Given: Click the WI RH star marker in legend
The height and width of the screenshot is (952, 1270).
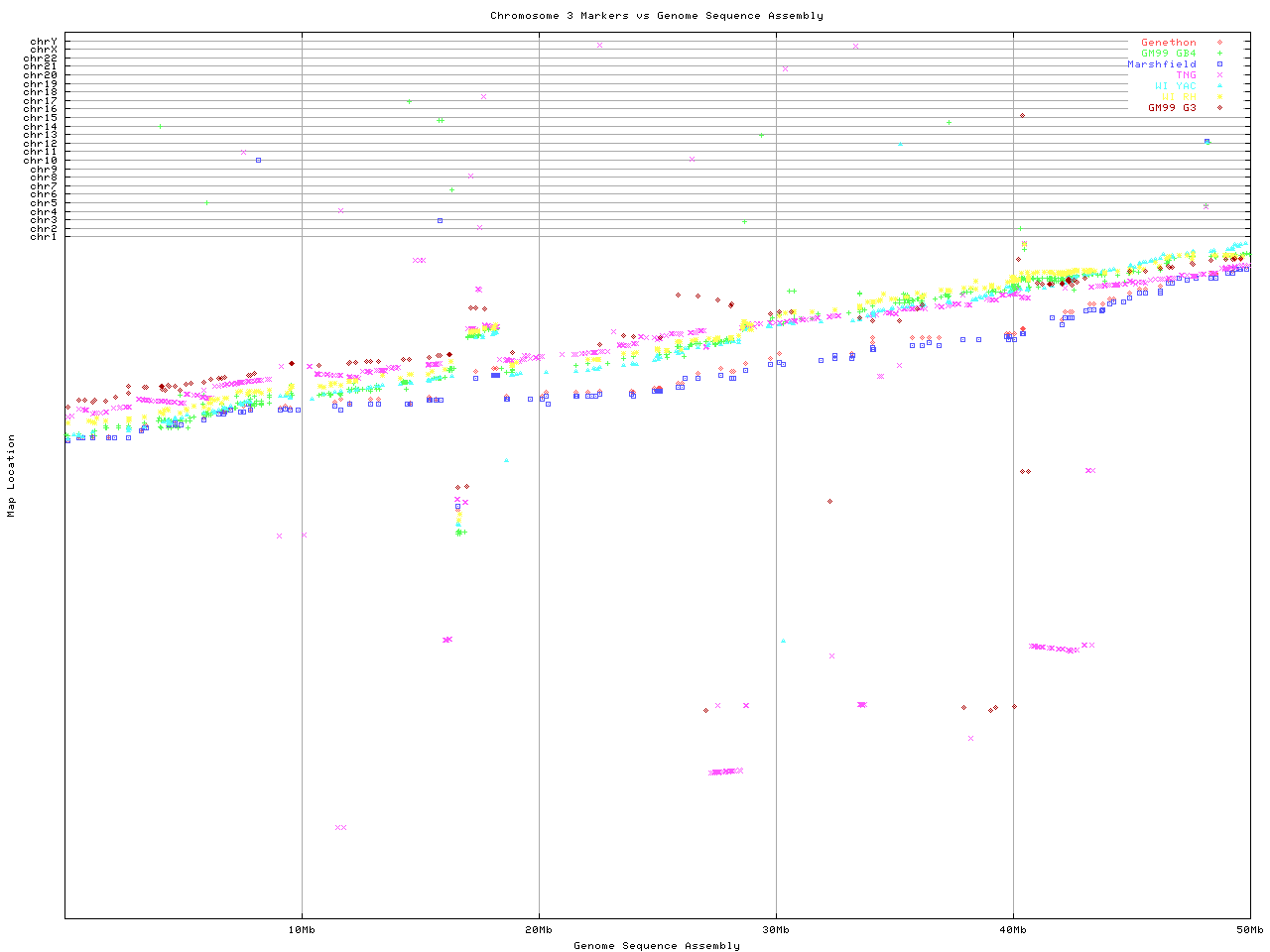Looking at the screenshot, I should (1219, 97).
